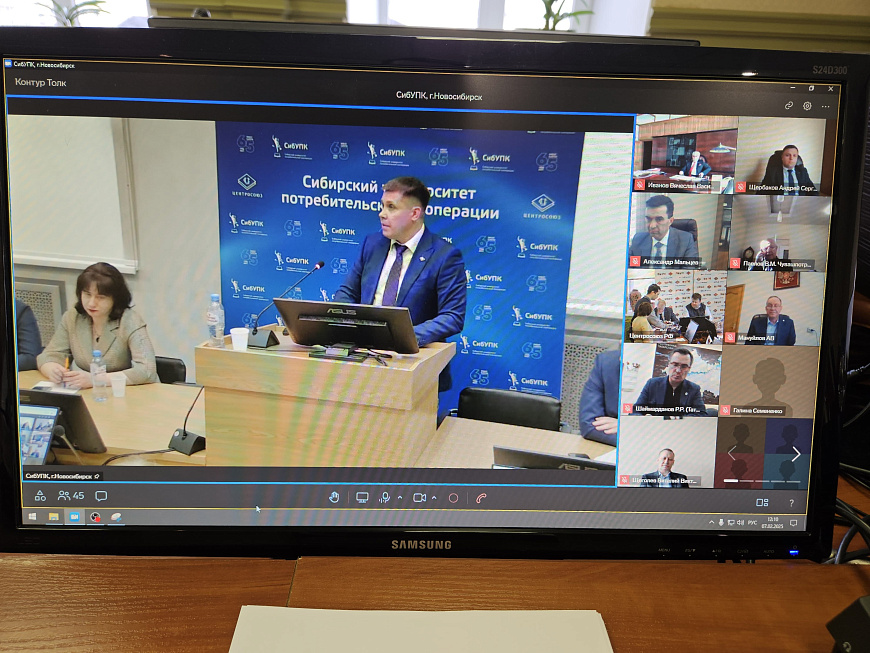Open participants list showing 45
This screenshot has width=870, height=653.
[x=71, y=495]
